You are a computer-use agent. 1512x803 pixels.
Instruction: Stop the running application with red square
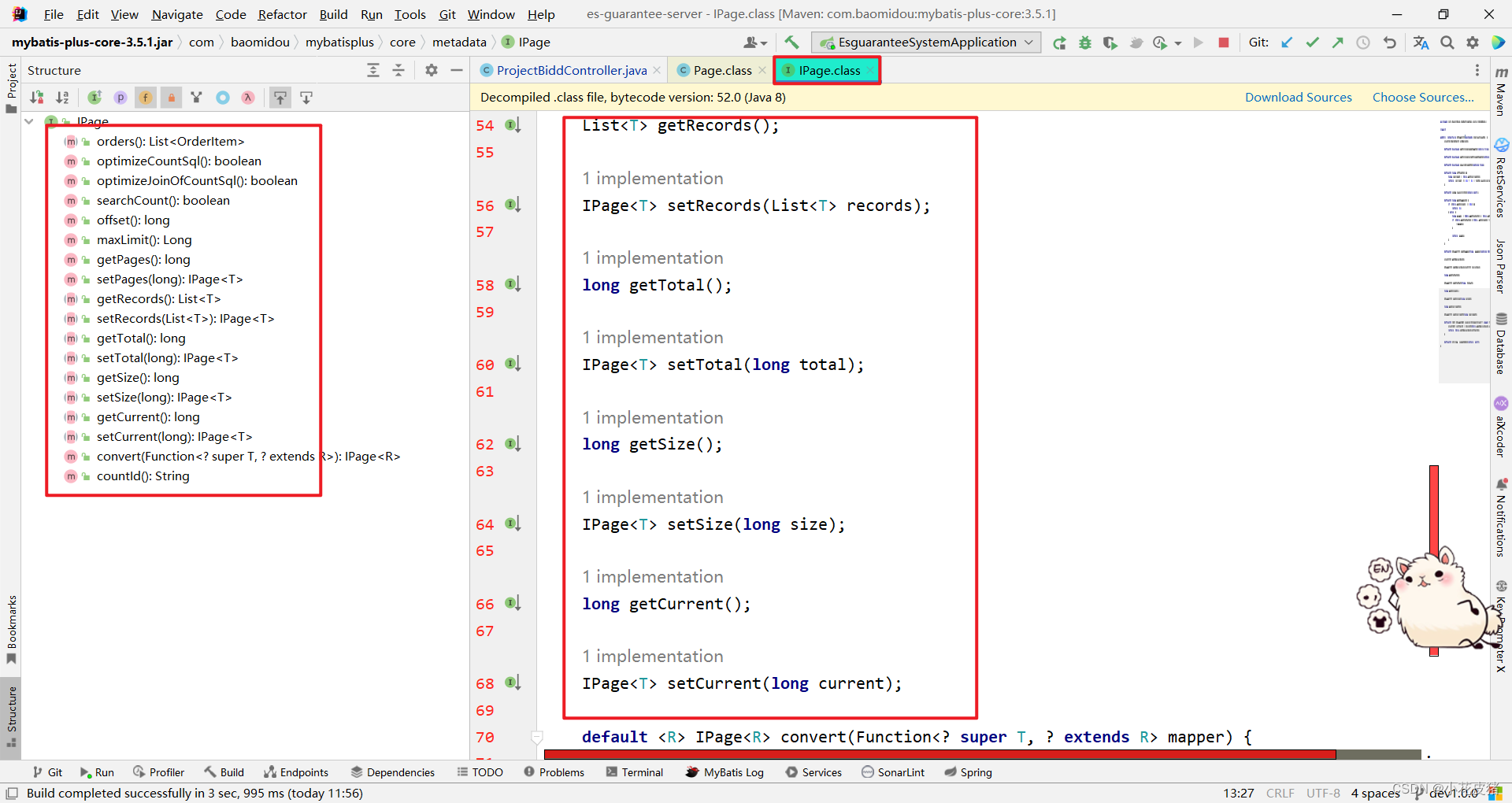pos(1224,43)
